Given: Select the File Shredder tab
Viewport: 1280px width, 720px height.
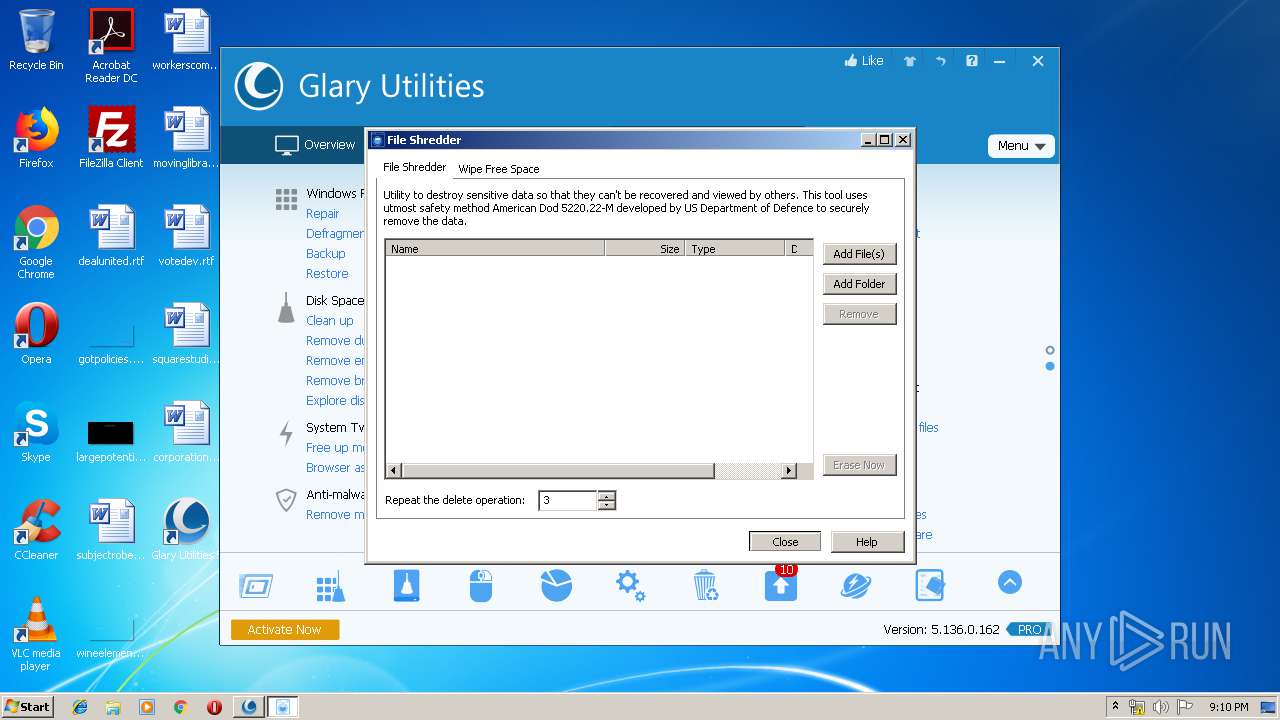Looking at the screenshot, I should coord(415,167).
